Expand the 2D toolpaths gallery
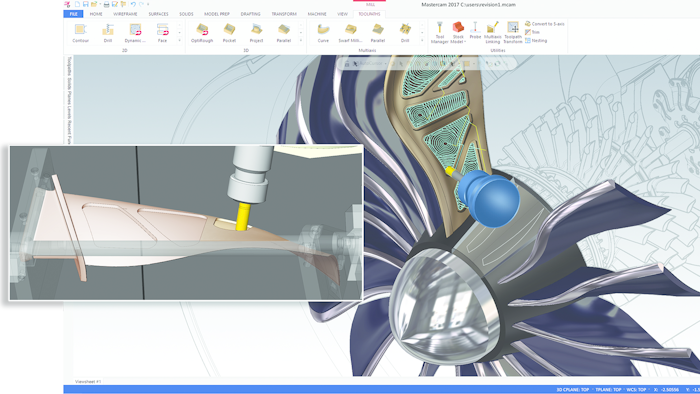This screenshot has width=700, height=394. pyautogui.click(x=180, y=41)
